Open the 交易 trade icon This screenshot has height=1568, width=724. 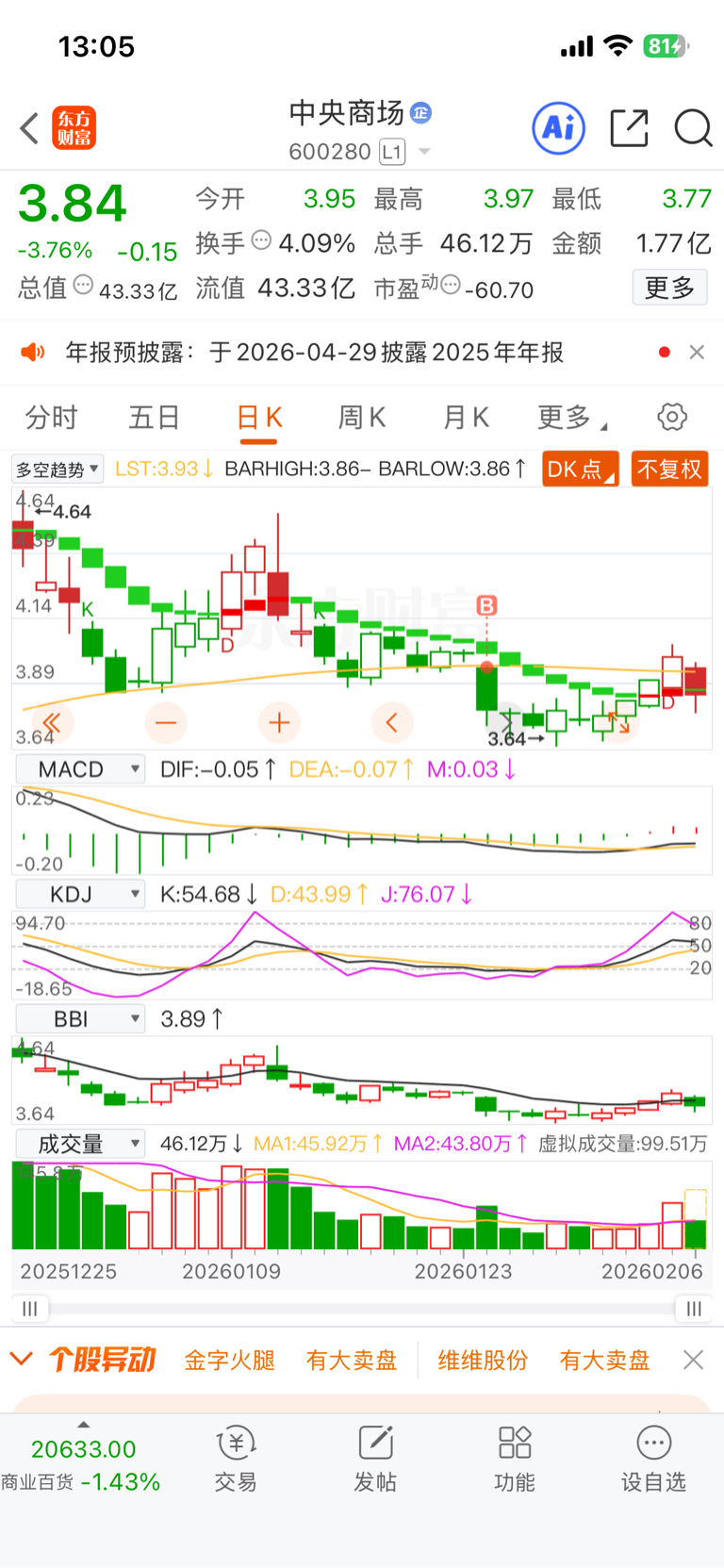[x=236, y=1460]
